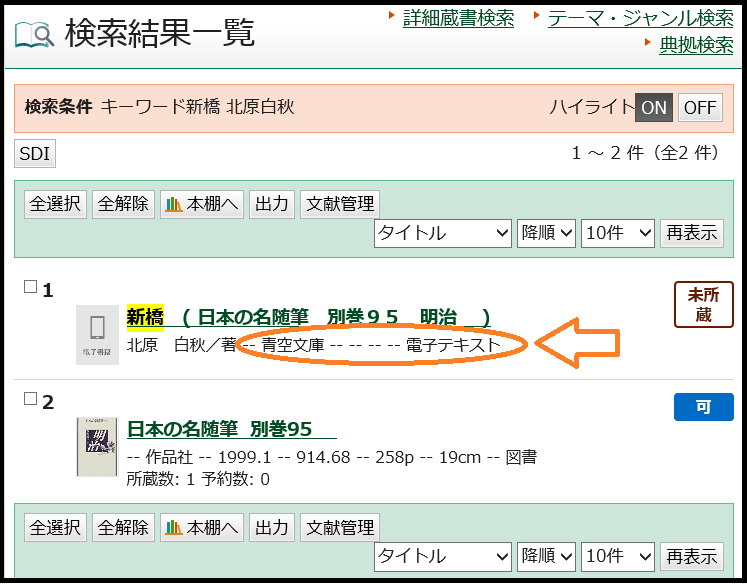747x584 pixels.
Task: Click the bottom 本棚へ button
Action: click(202, 527)
